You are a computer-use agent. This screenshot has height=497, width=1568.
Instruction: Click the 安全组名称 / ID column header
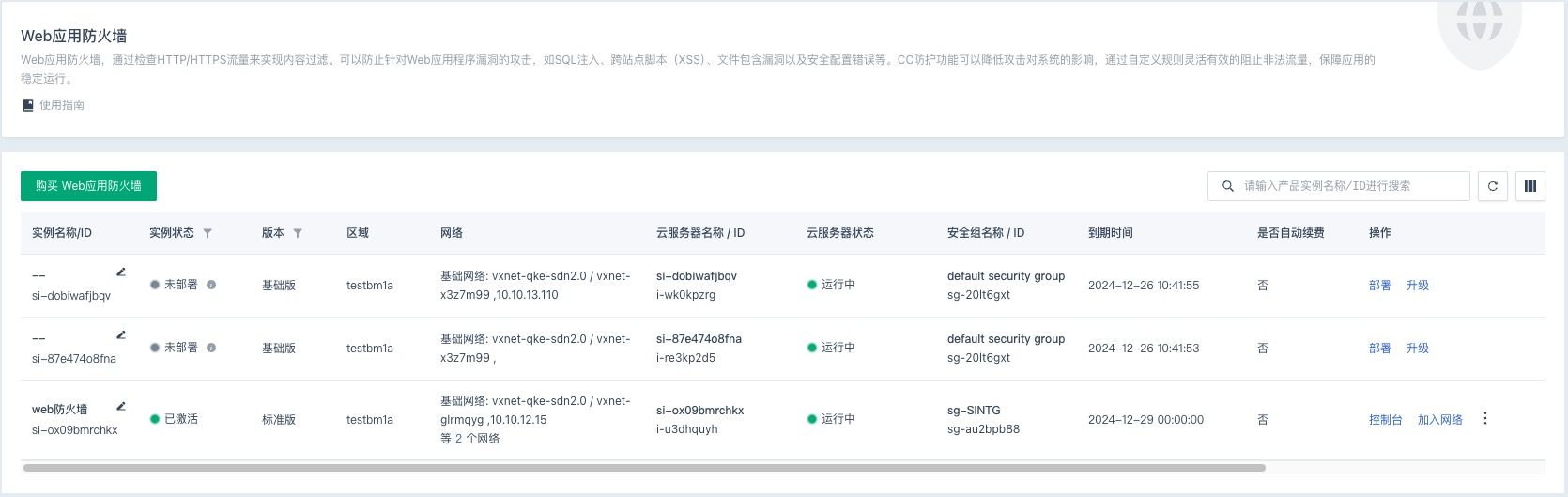click(986, 233)
